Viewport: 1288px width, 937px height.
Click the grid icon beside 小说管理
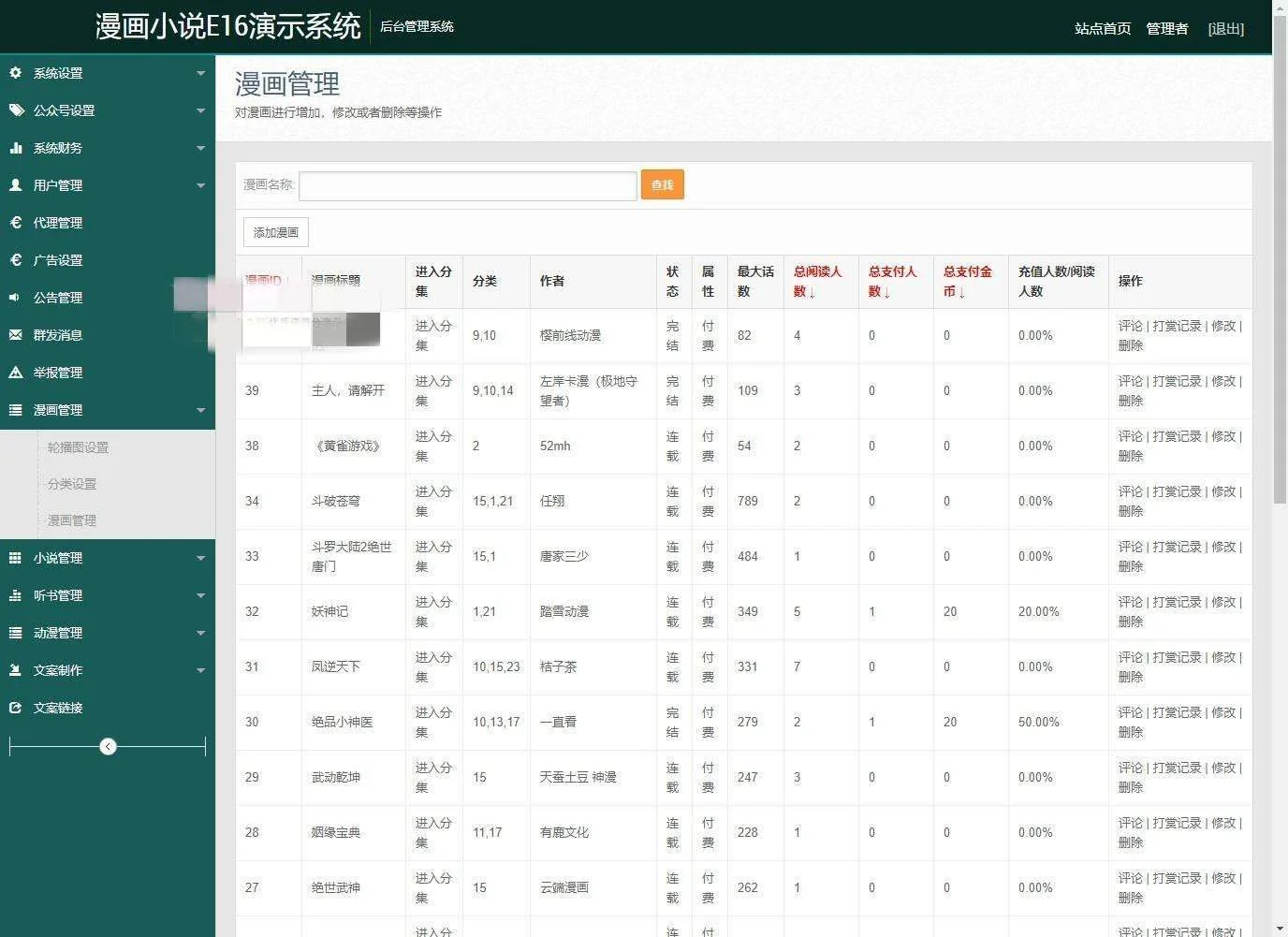[15, 558]
